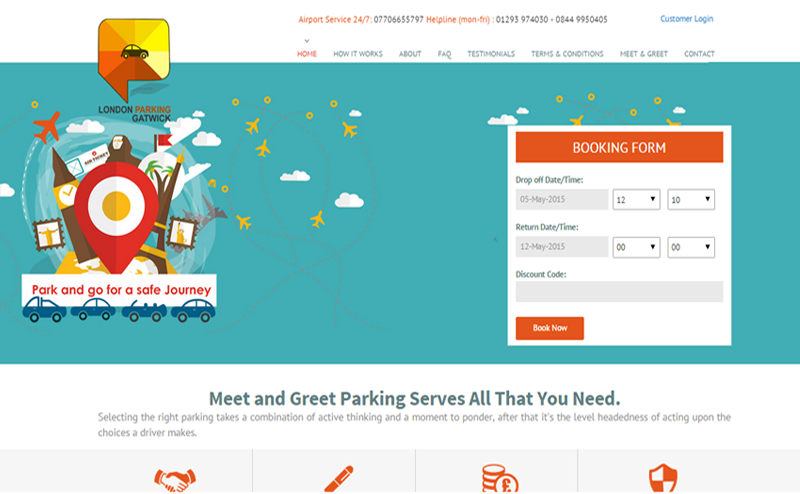The height and width of the screenshot is (494, 800).
Task: Open the Meet & Greet menu item
Action: coord(643,54)
